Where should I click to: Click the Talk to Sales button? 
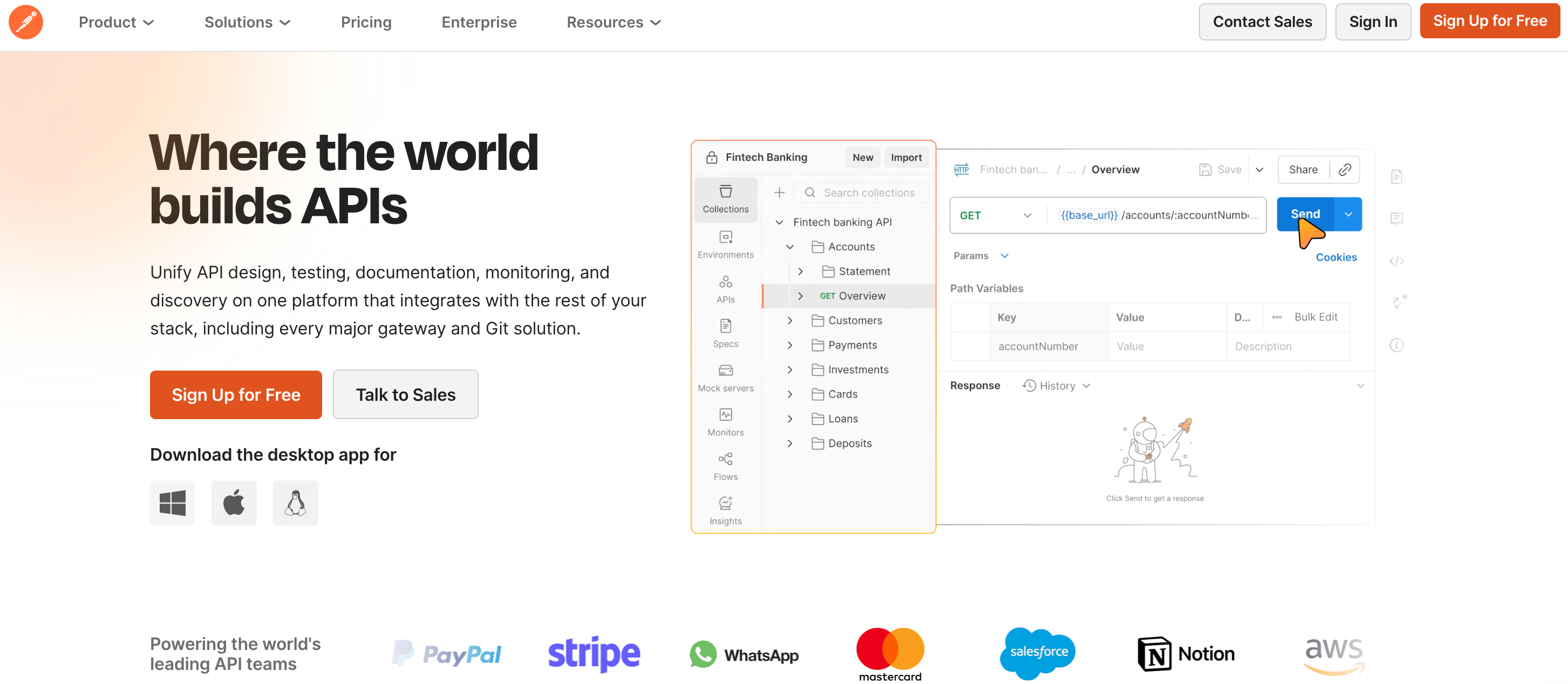point(405,394)
